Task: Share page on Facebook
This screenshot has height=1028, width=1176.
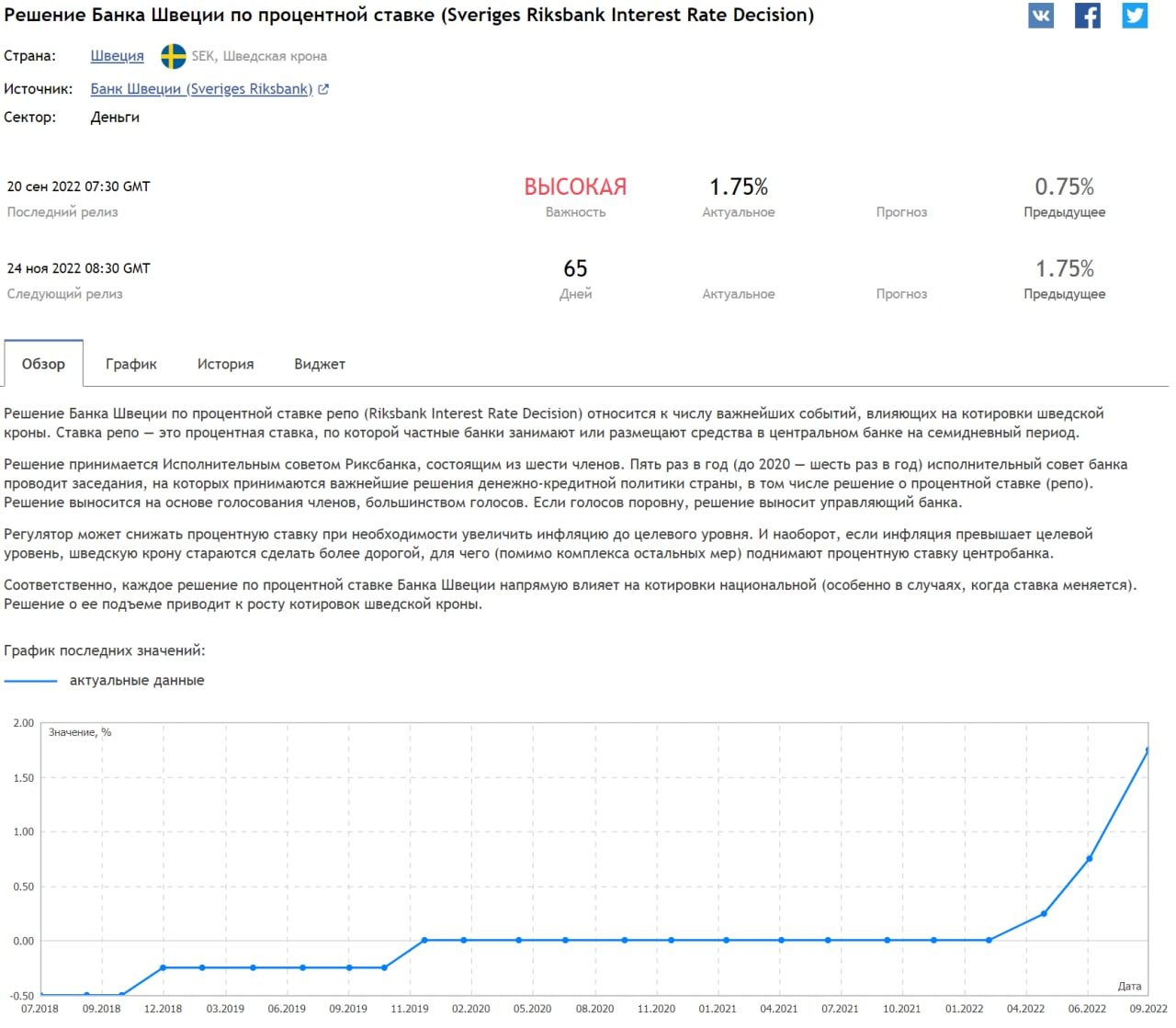Action: point(1088,16)
